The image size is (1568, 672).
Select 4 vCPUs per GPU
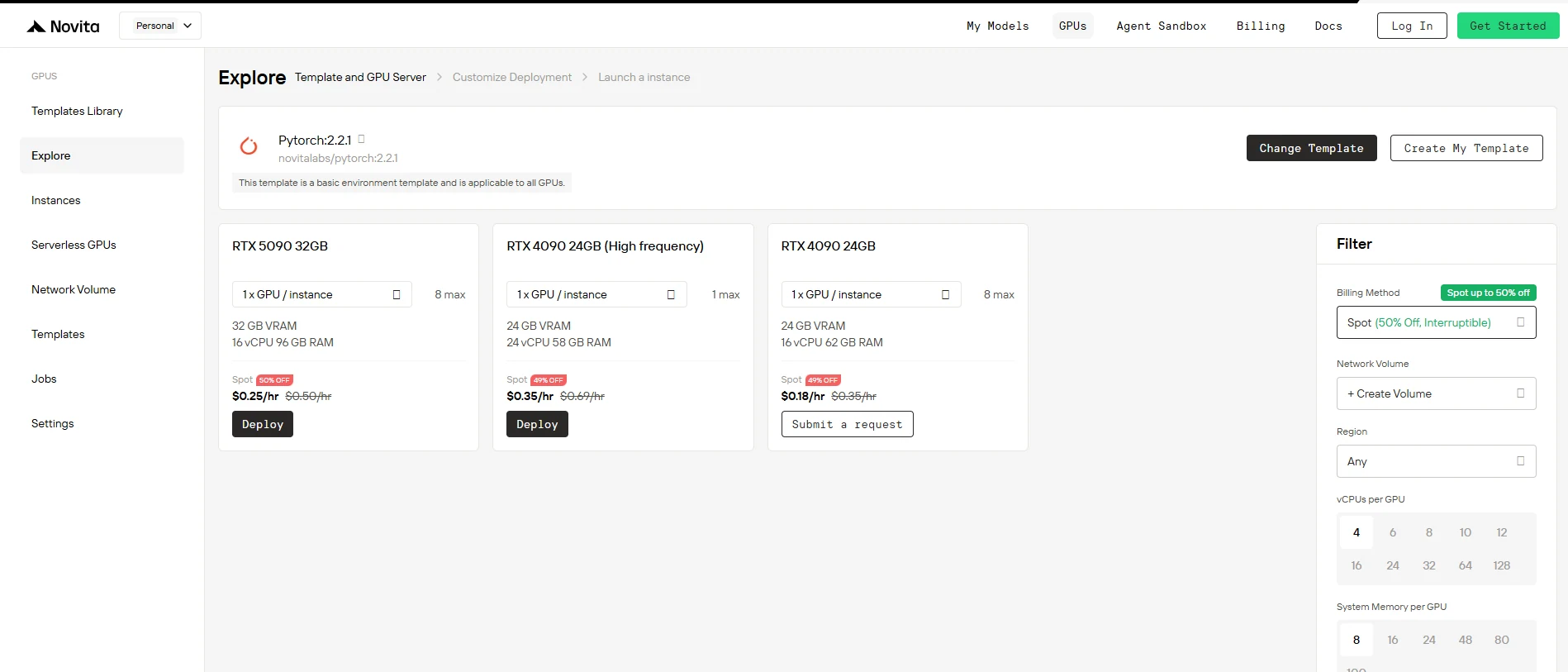tap(1356, 532)
